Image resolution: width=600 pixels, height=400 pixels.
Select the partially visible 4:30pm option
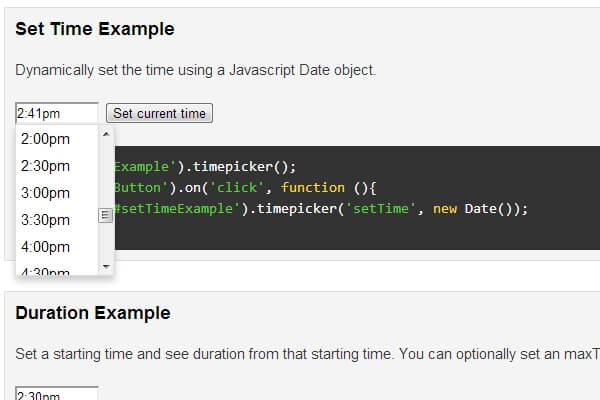point(46,271)
